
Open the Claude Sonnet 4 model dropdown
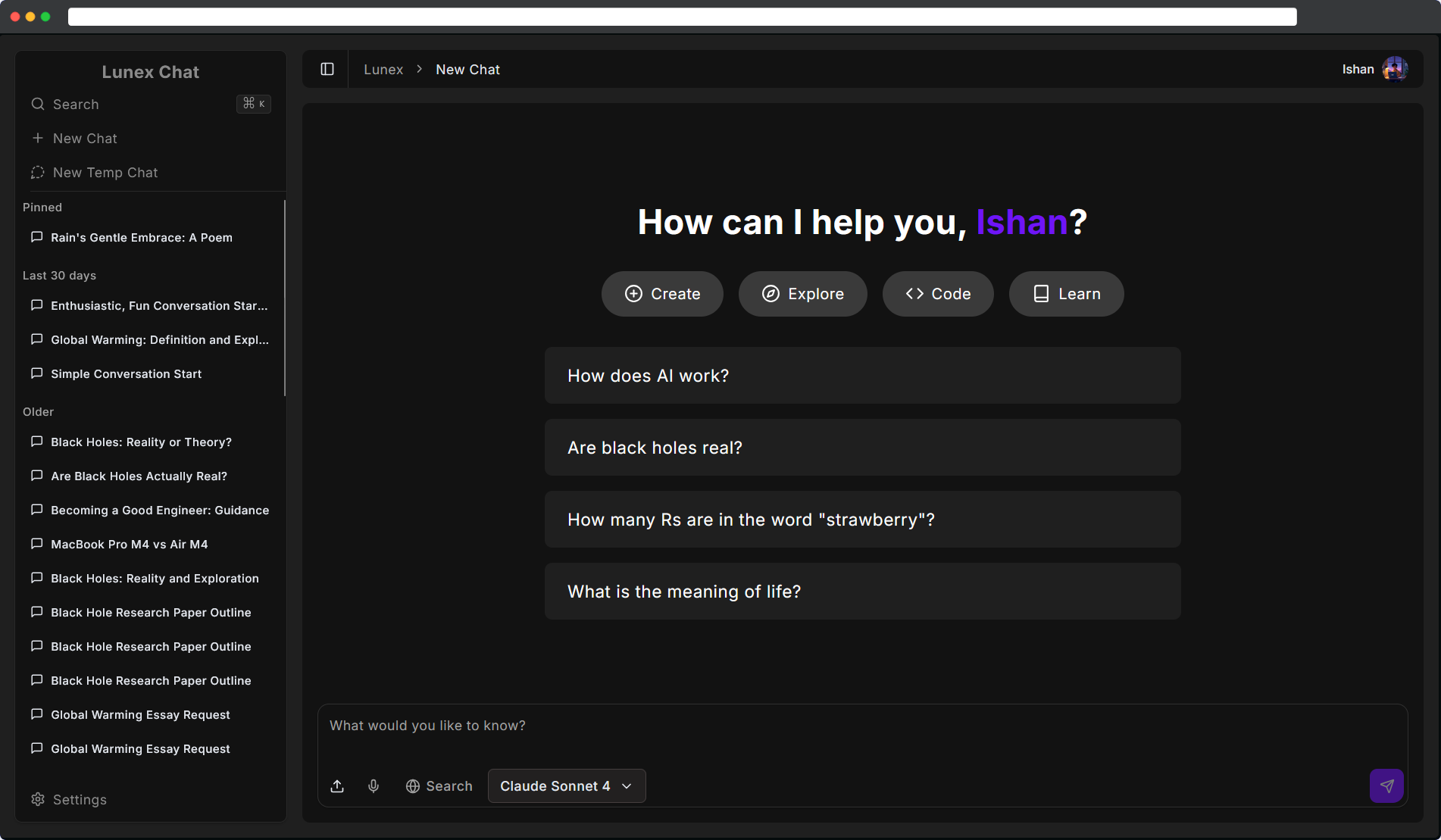[x=566, y=786]
